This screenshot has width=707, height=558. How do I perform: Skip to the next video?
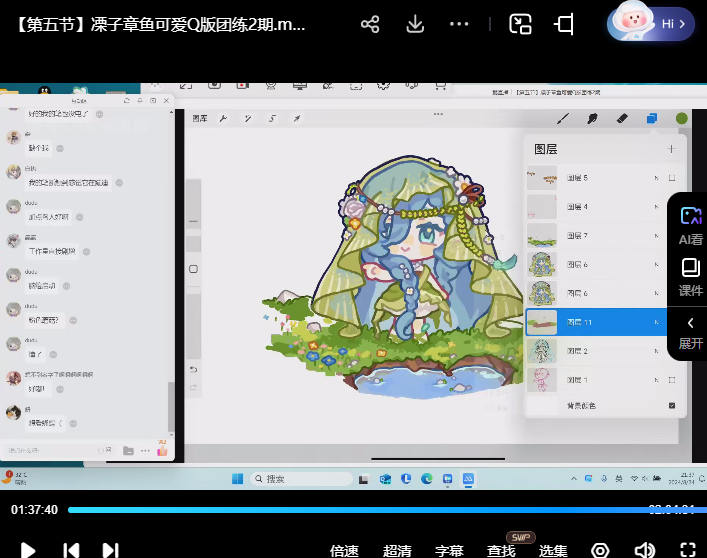coord(111,549)
